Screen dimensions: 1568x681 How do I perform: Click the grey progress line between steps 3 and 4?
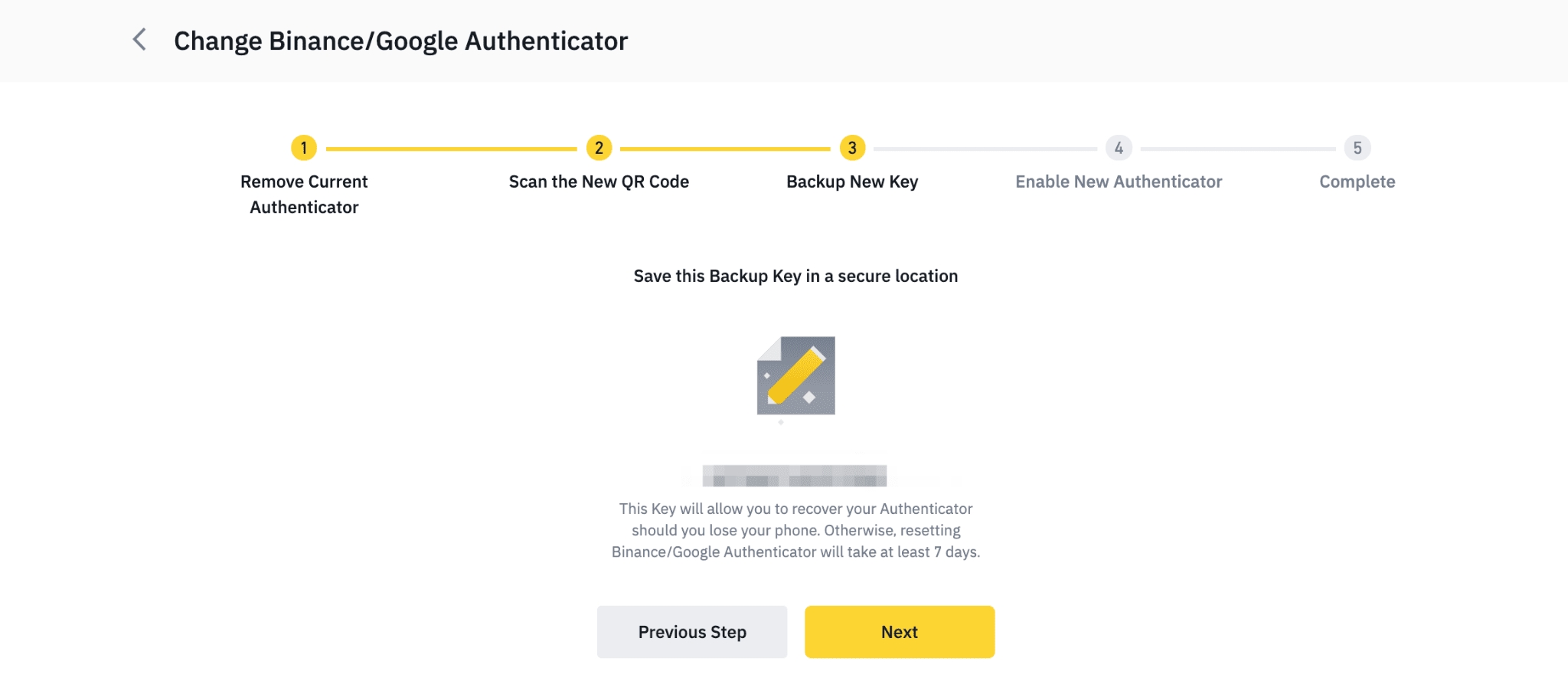[985, 149]
